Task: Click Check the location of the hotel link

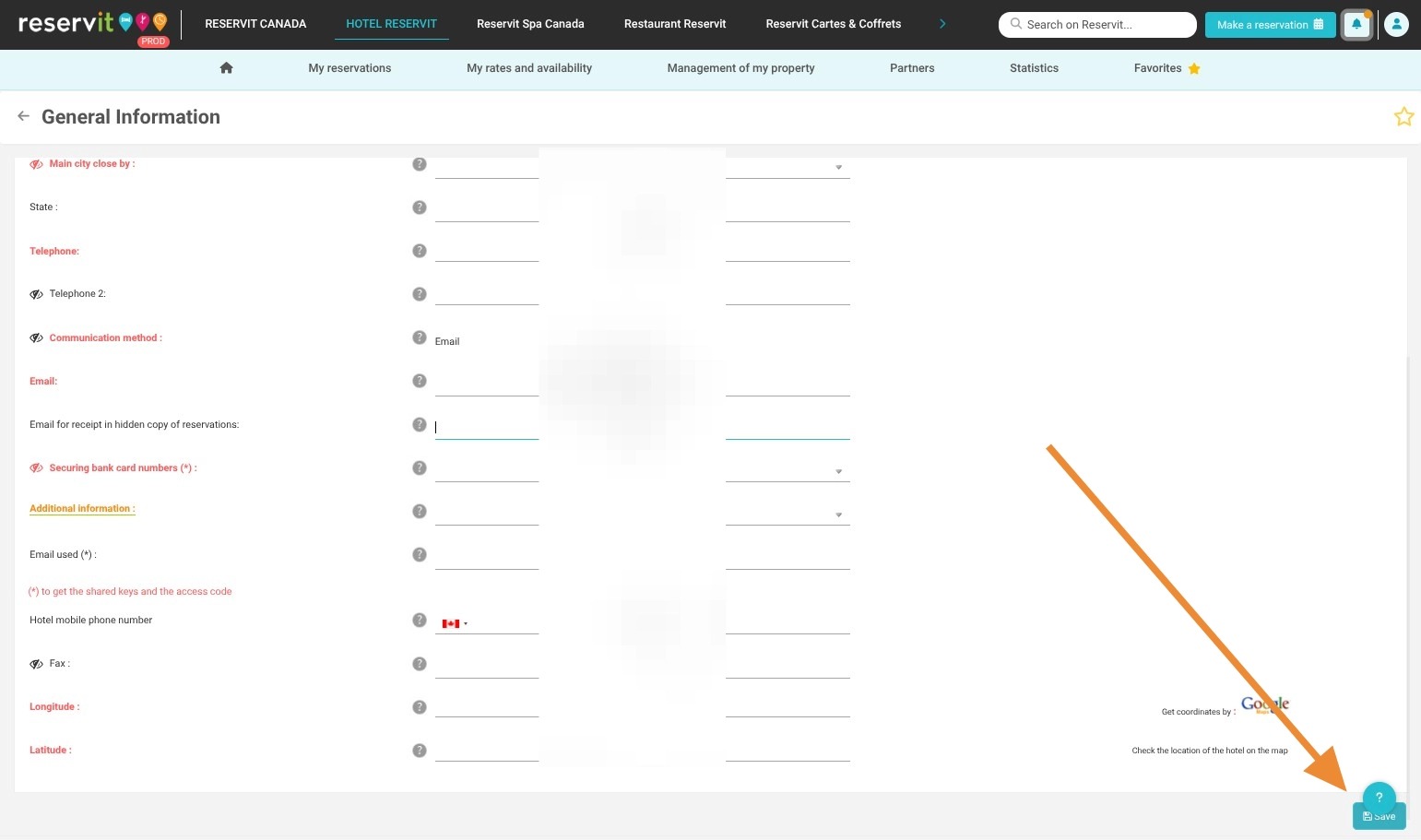Action: tap(1210, 751)
